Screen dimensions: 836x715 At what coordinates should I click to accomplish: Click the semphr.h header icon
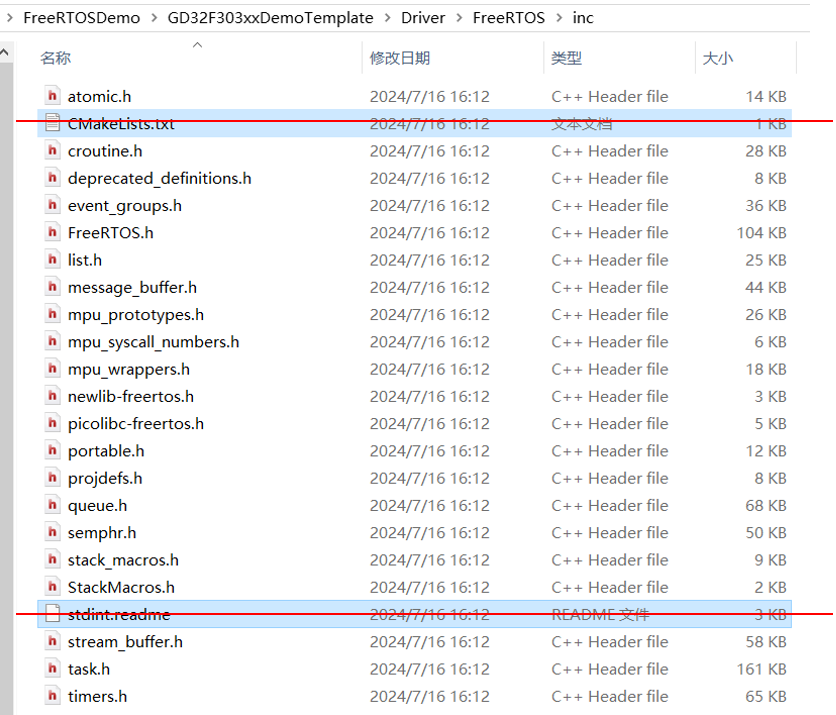click(x=52, y=532)
